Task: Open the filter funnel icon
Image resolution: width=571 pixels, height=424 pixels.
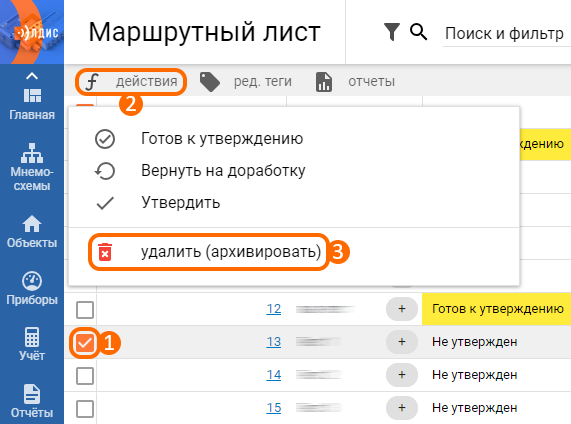Action: click(x=392, y=32)
